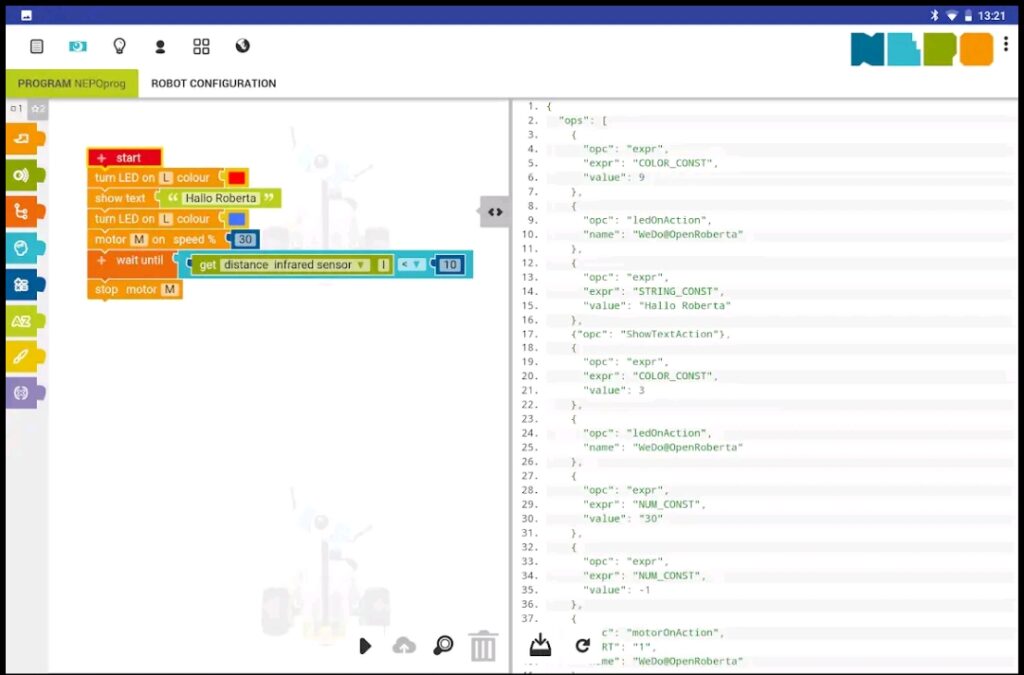The width and height of the screenshot is (1024, 675).
Task: Switch to beginner toolbox level 1
Action: [x=16, y=108]
